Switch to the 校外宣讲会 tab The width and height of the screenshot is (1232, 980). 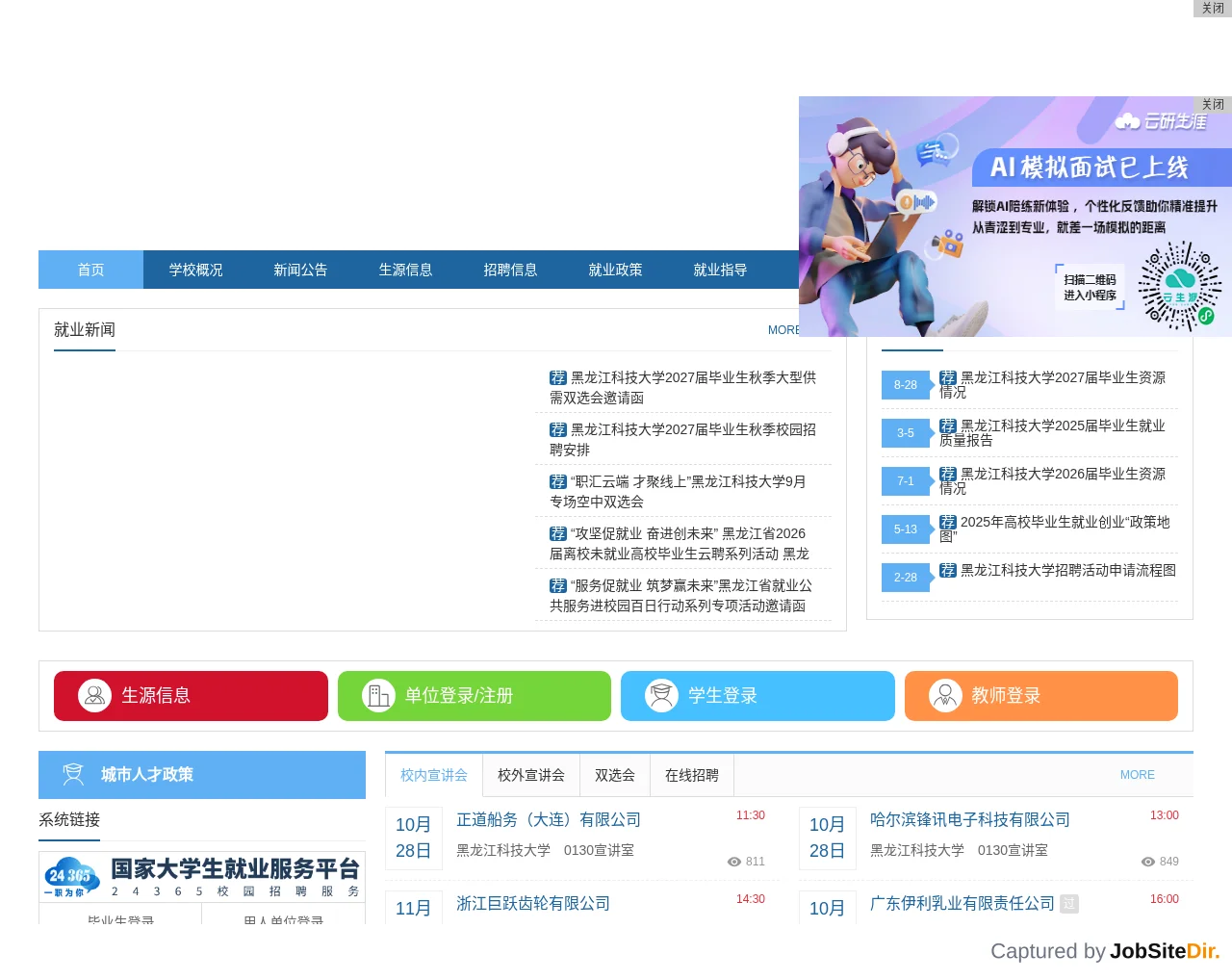[531, 775]
